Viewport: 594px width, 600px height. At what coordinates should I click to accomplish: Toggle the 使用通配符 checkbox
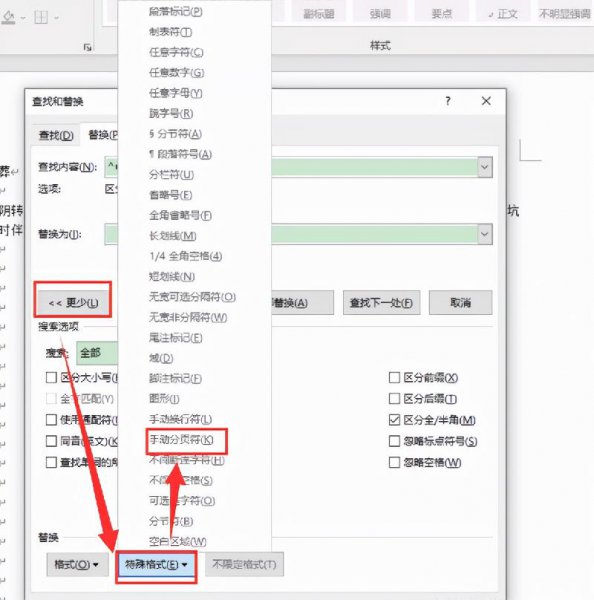click(x=51, y=420)
